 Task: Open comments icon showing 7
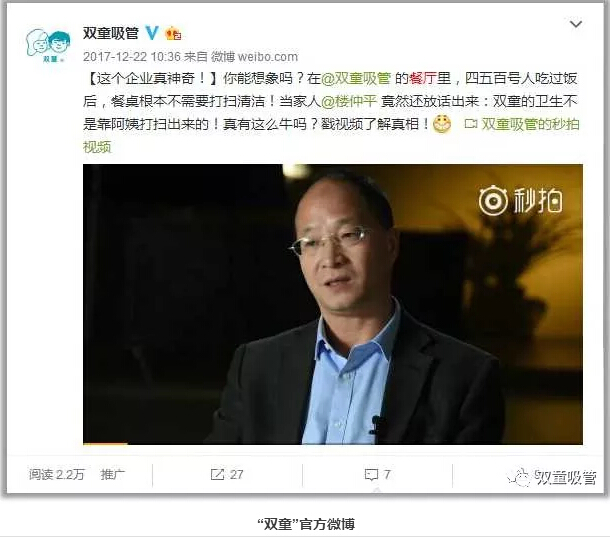[377, 474]
